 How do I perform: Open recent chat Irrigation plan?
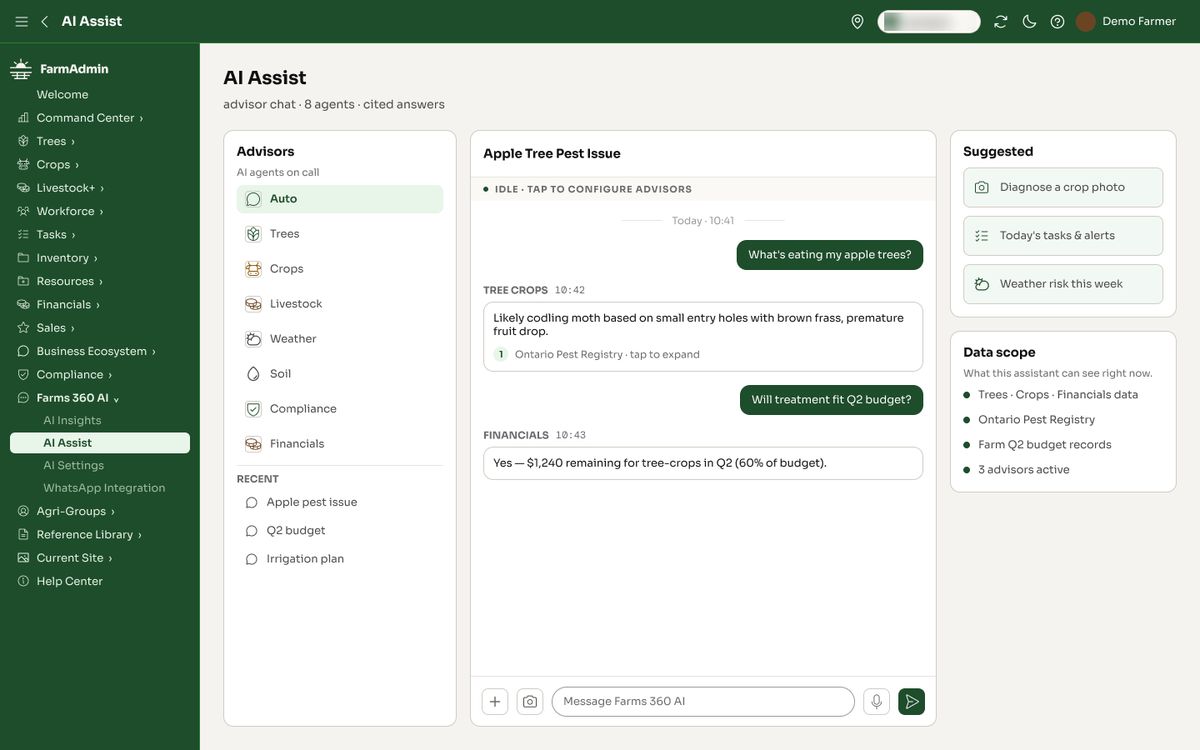tap(340, 559)
